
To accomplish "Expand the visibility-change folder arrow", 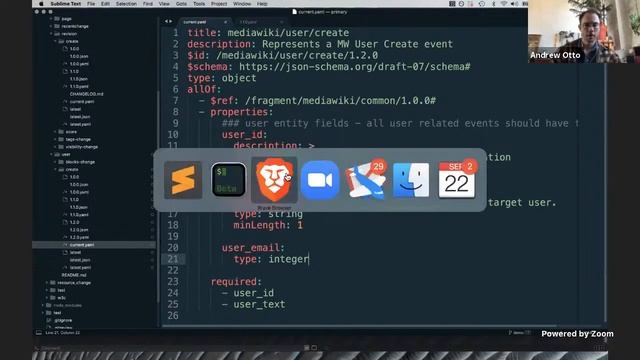I will point(55,147).
